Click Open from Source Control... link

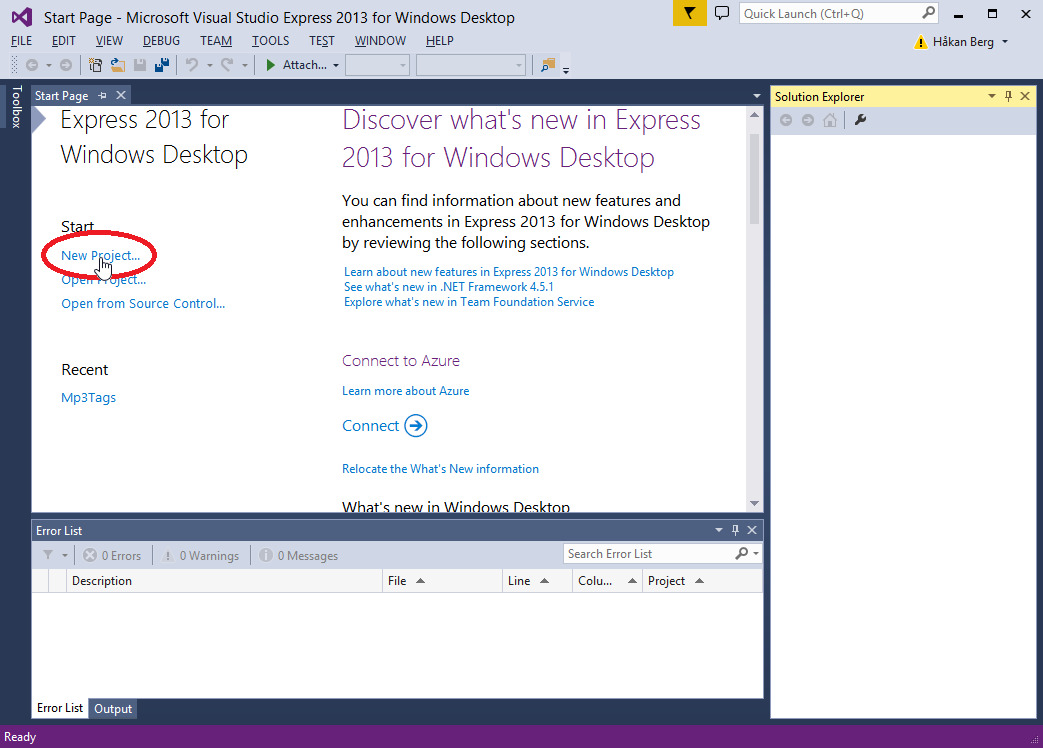143,304
